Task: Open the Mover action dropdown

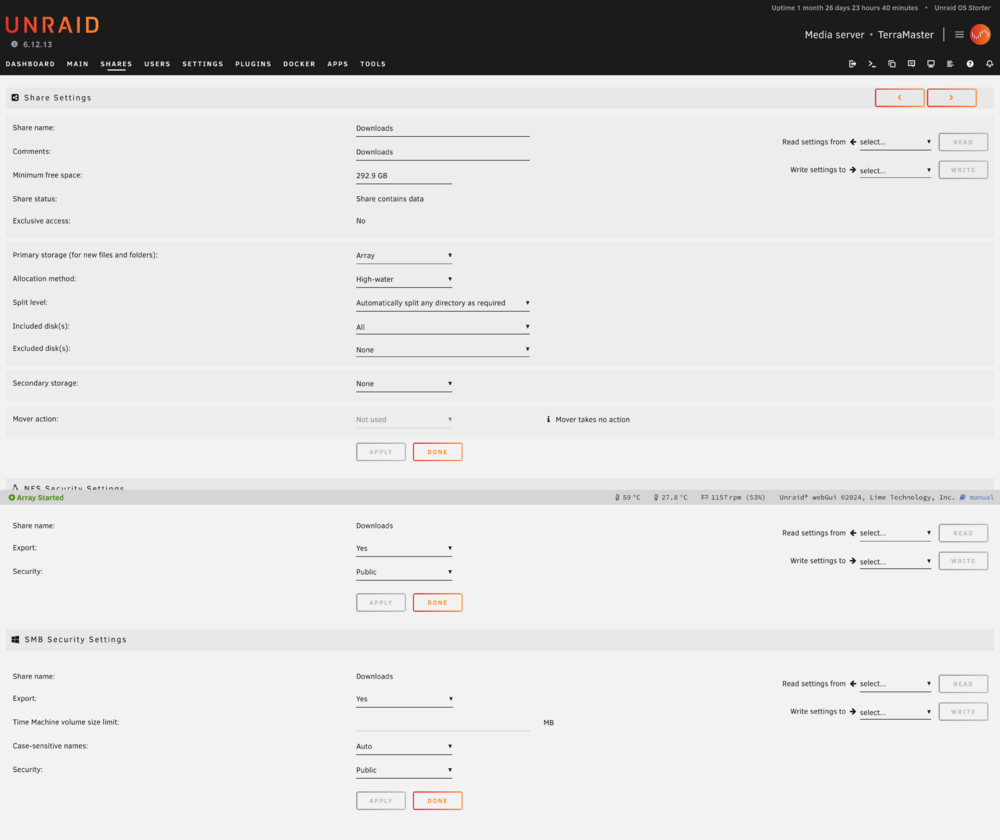Action: [x=404, y=420]
